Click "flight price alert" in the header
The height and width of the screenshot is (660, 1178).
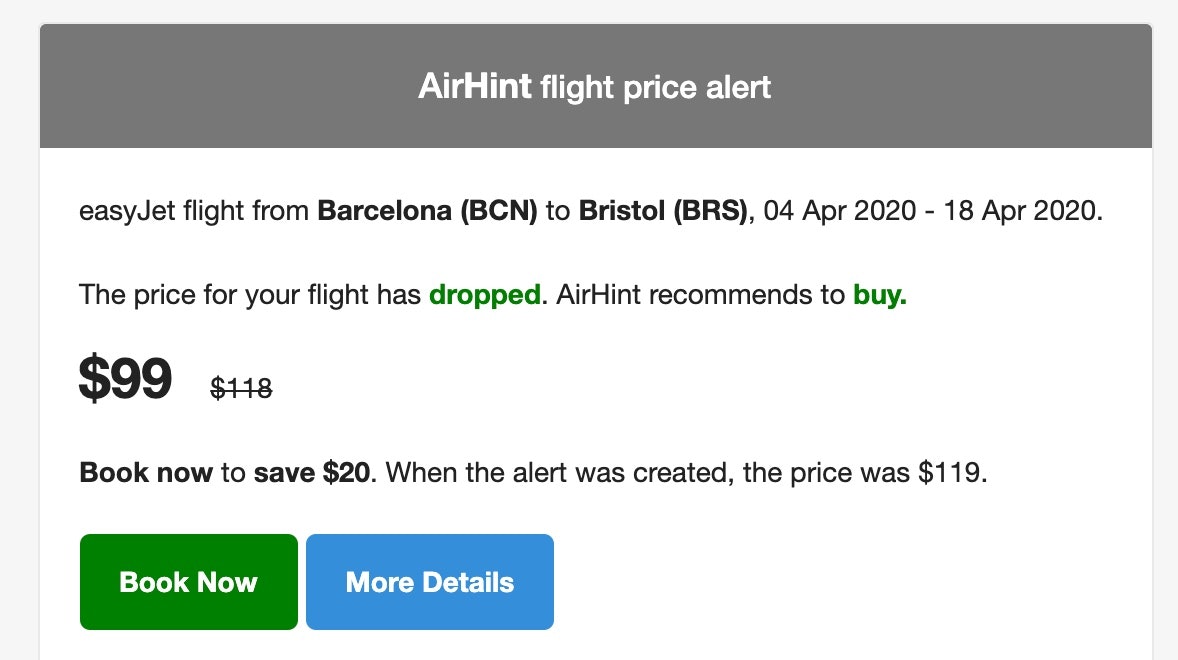[655, 88]
